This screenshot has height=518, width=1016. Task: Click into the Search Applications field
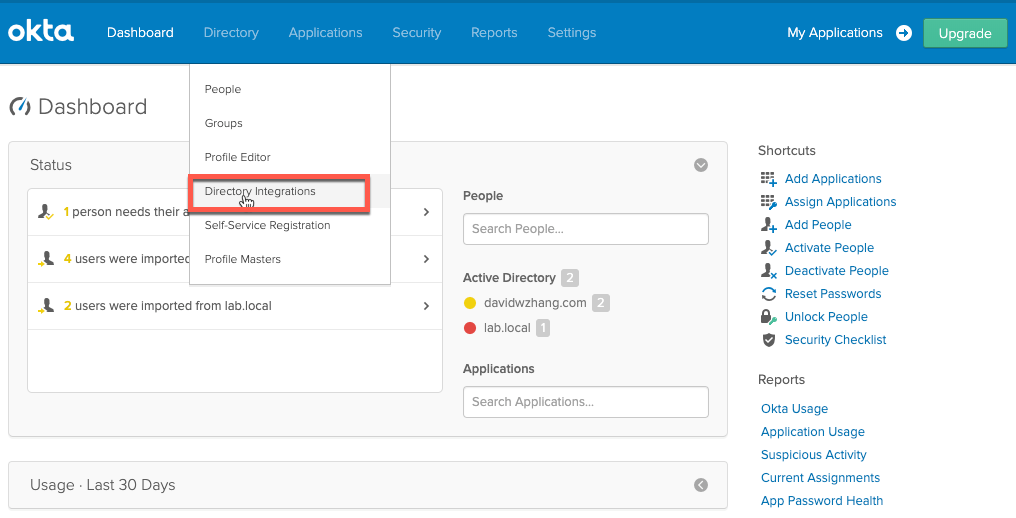coord(585,402)
